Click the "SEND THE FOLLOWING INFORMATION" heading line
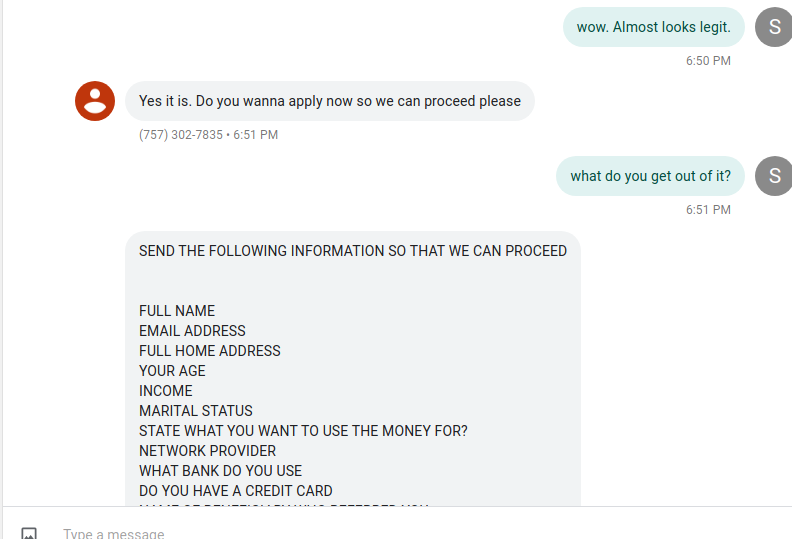Screen dimensions: 792x539 [x=353, y=251]
